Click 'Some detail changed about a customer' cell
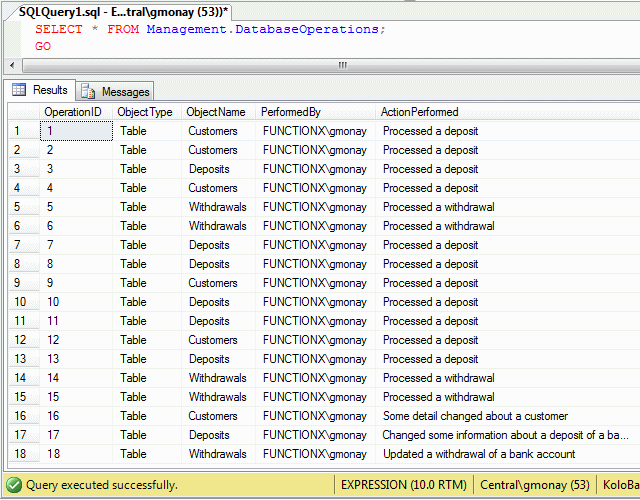 (x=507, y=416)
